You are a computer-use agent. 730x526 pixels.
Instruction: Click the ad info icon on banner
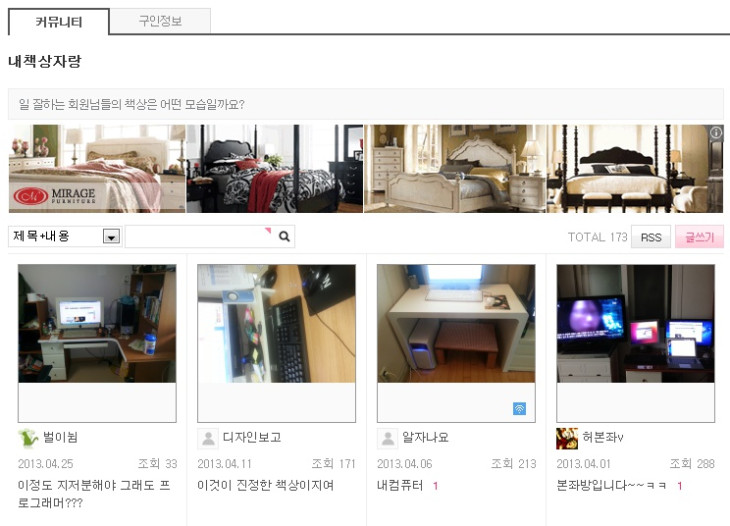click(716, 133)
